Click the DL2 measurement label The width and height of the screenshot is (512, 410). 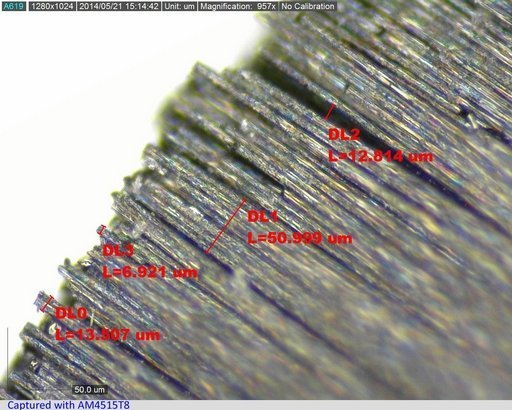[x=344, y=135]
